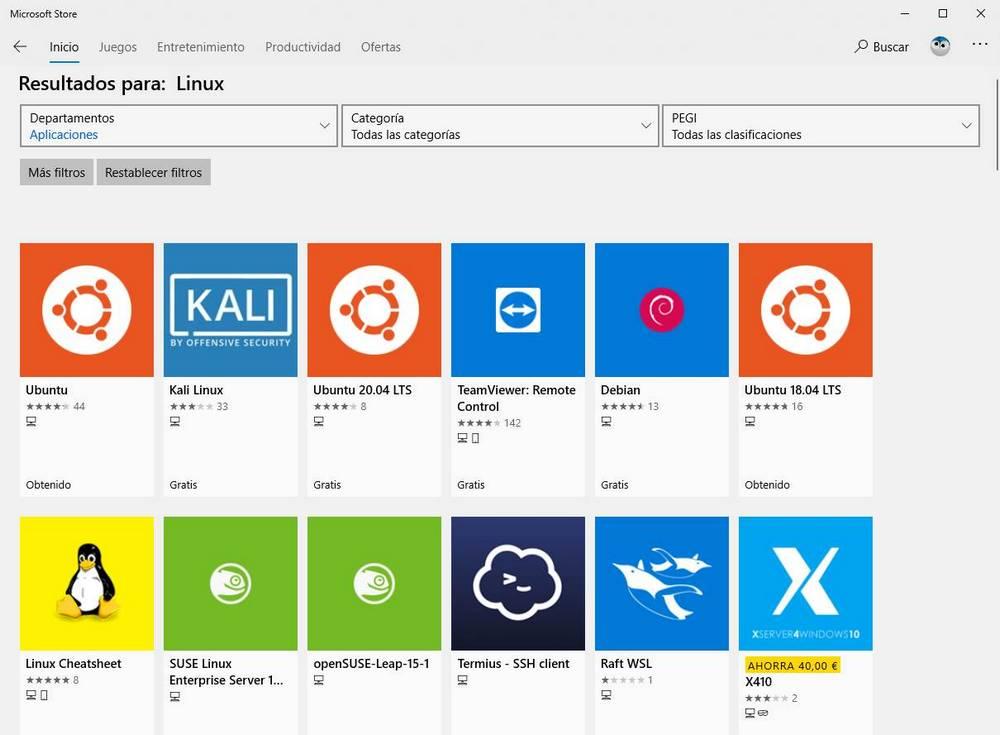Viewport: 1000px width, 735px height.
Task: Click the Buscar text label
Action: click(890, 47)
